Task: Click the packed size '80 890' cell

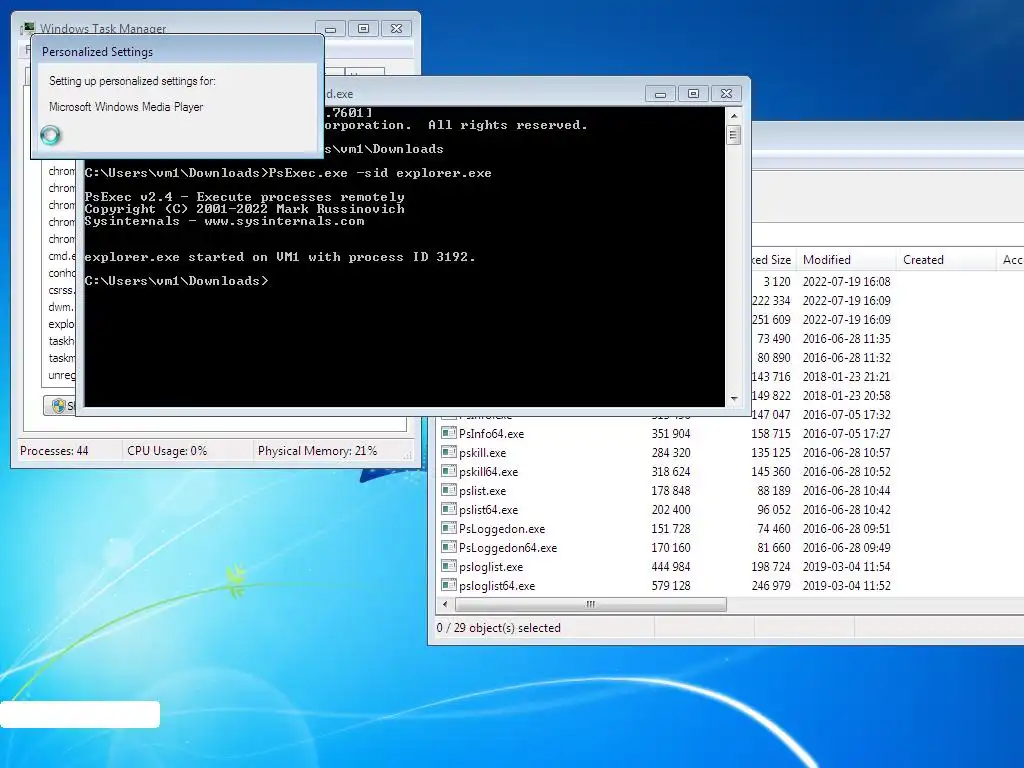Action: (774, 357)
